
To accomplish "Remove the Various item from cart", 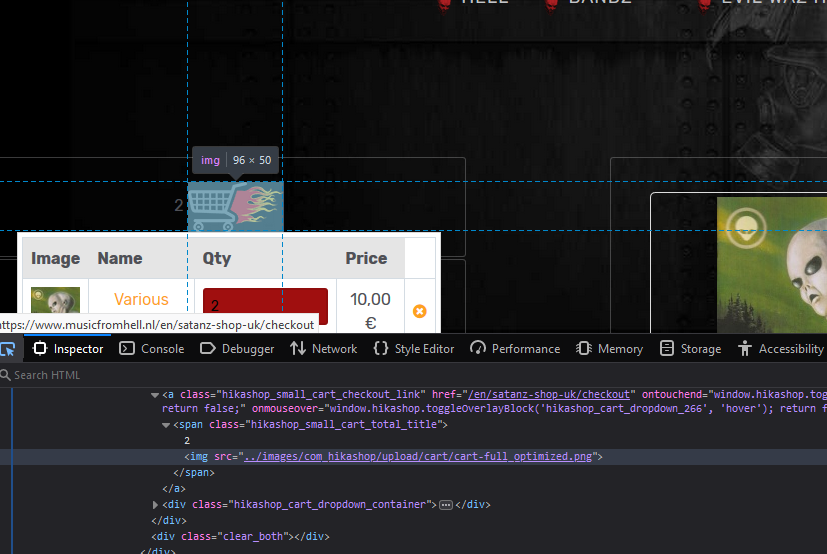I will (x=420, y=311).
